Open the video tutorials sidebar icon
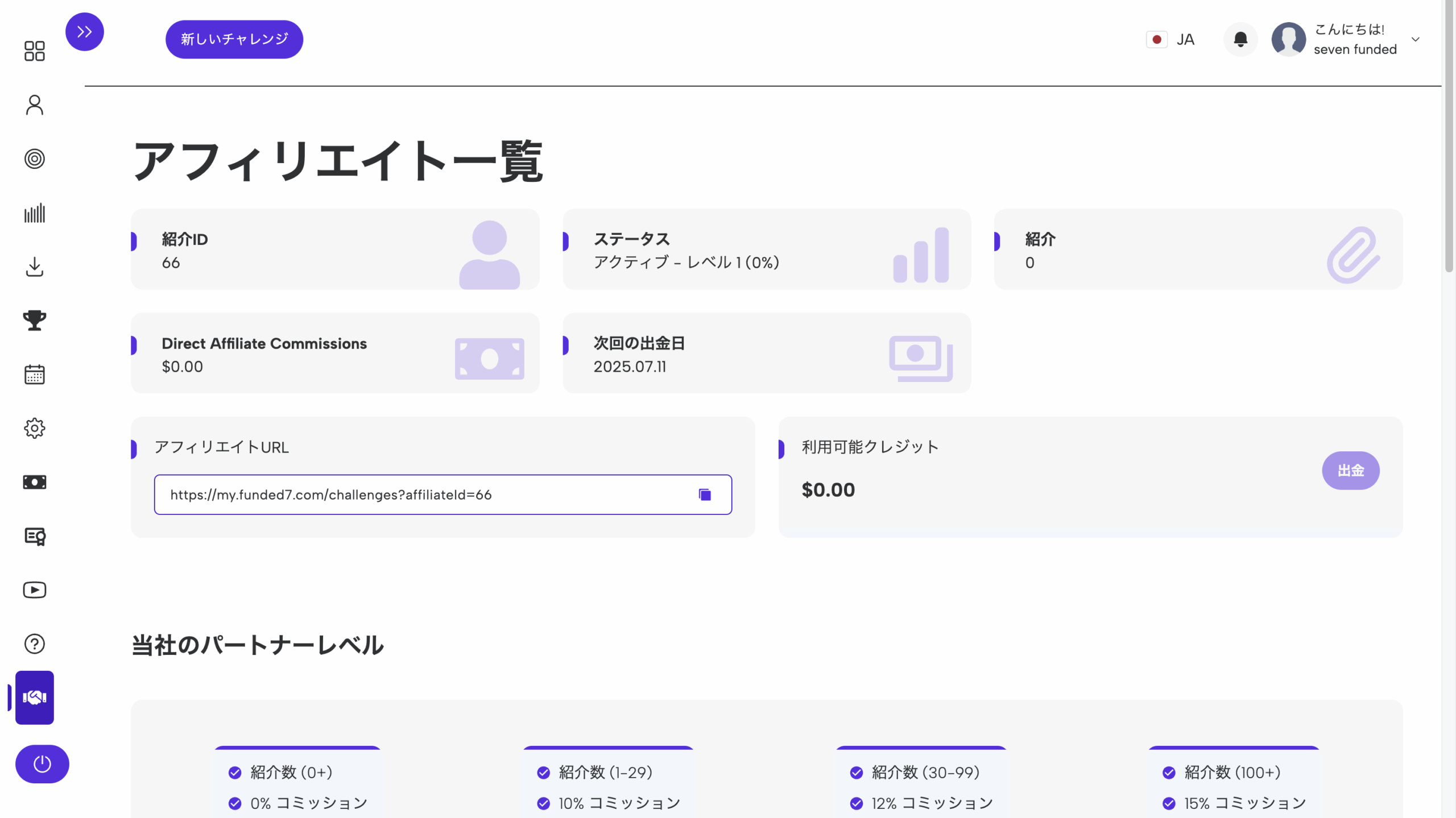The height and width of the screenshot is (818, 1456). click(35, 590)
